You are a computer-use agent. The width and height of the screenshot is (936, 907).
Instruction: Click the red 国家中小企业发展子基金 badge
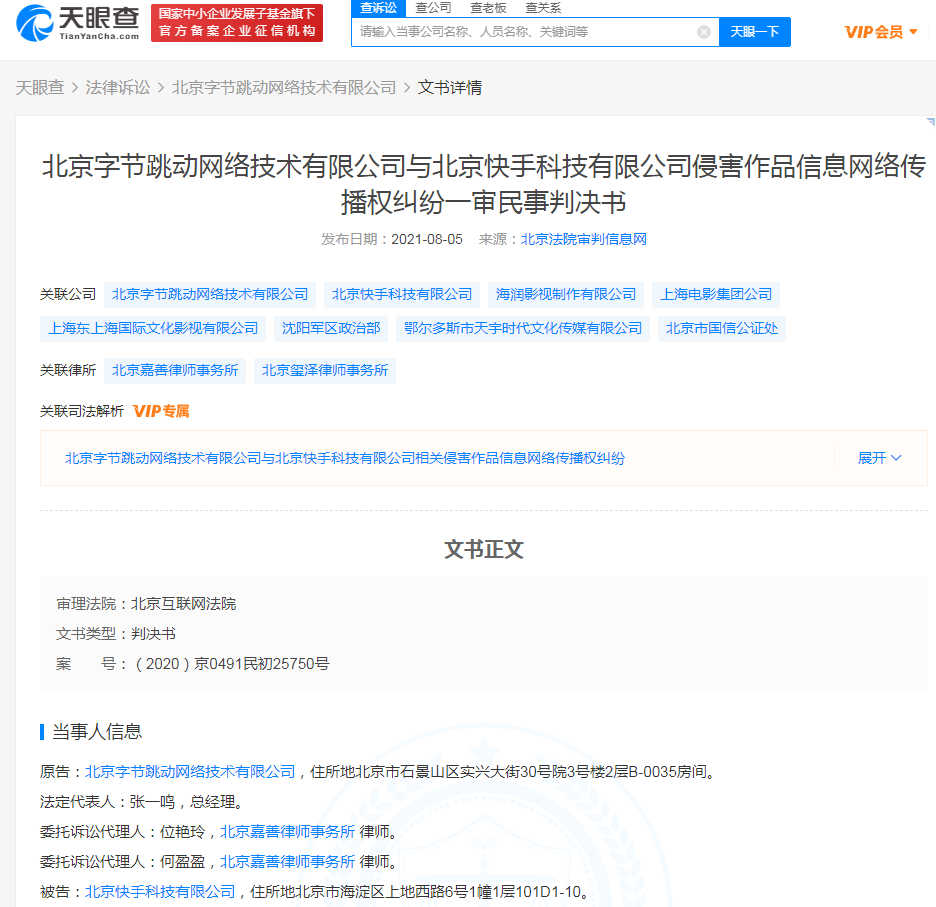236,22
